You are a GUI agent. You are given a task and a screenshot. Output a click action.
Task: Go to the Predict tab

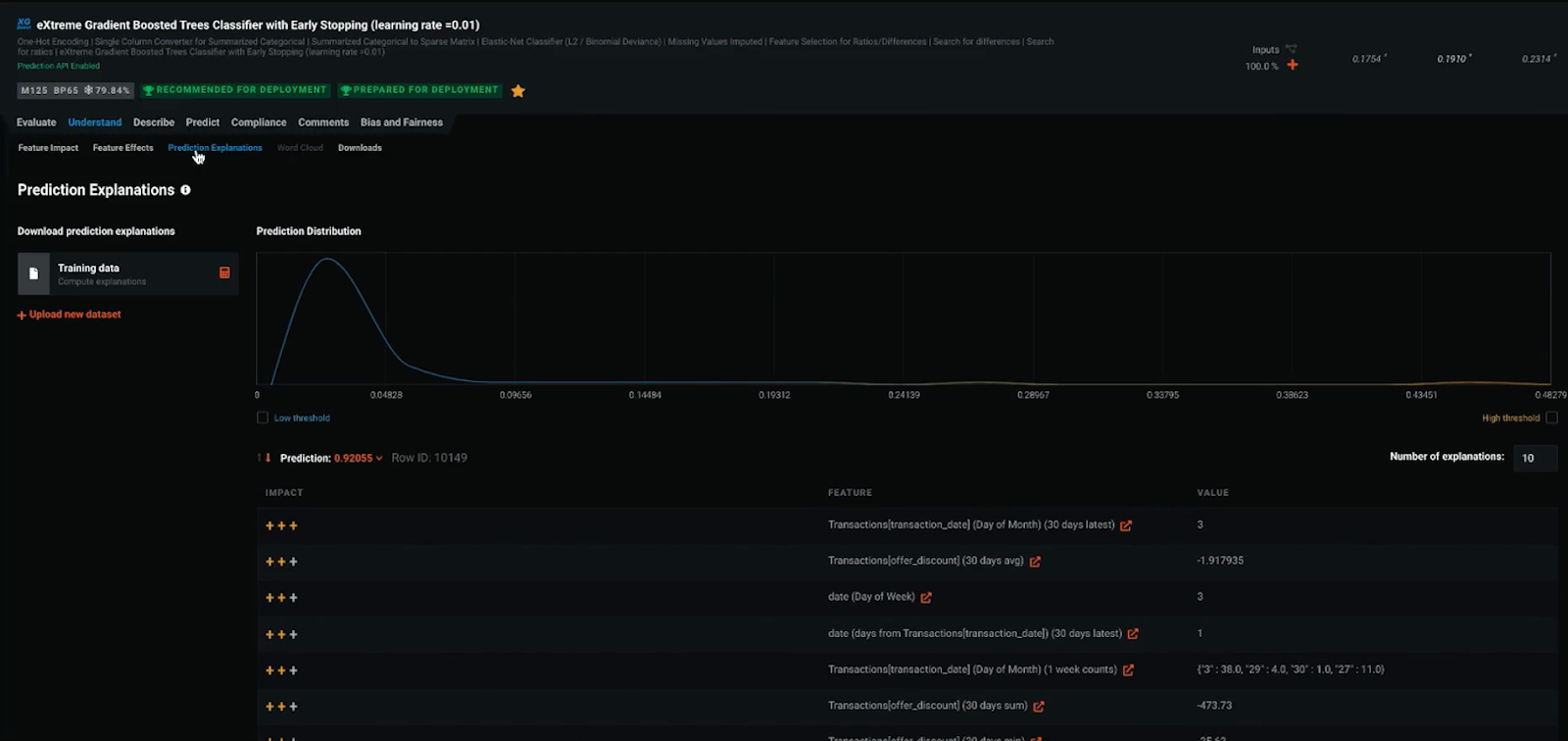(x=203, y=123)
